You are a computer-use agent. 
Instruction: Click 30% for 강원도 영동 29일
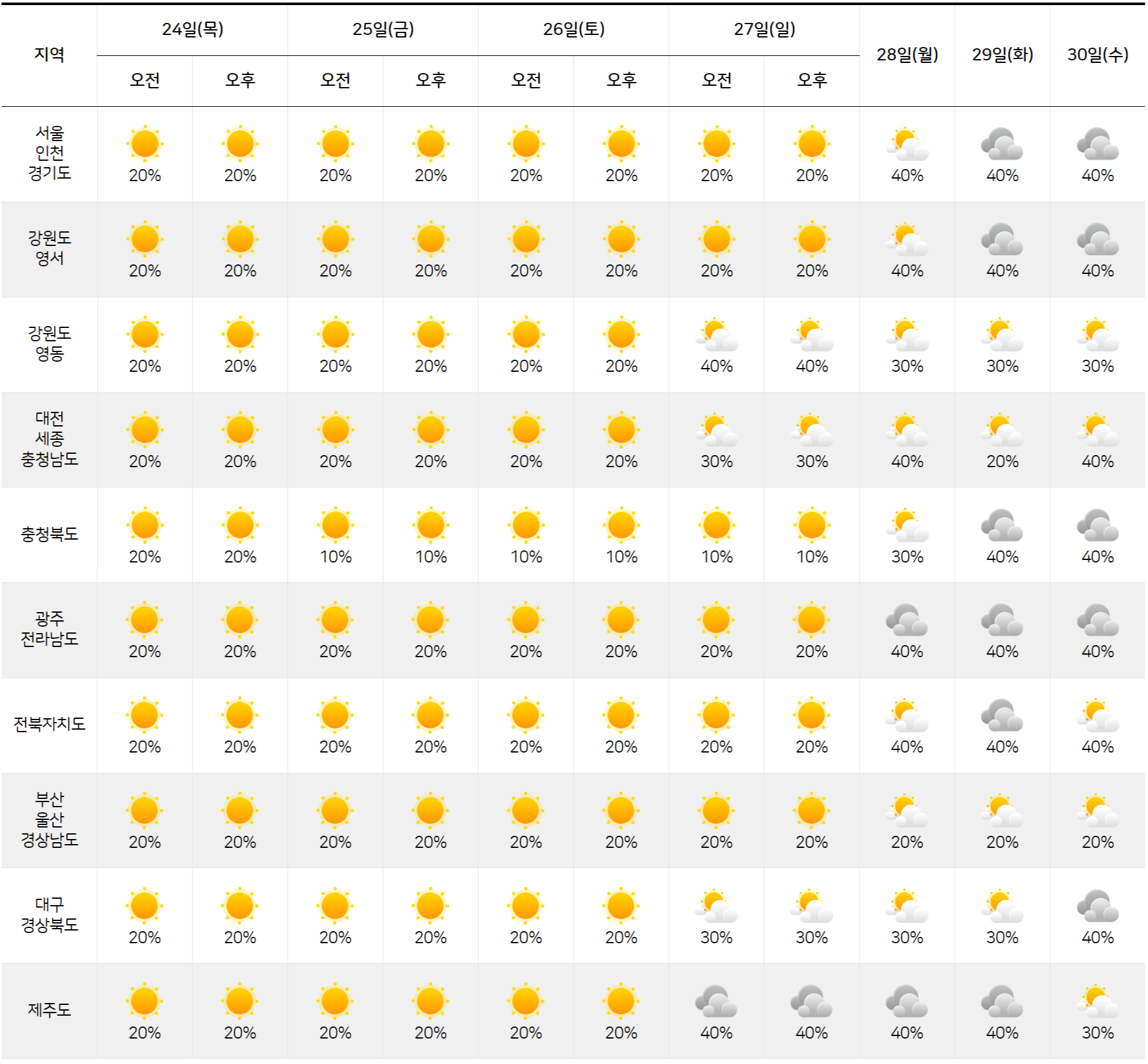coord(1003,366)
